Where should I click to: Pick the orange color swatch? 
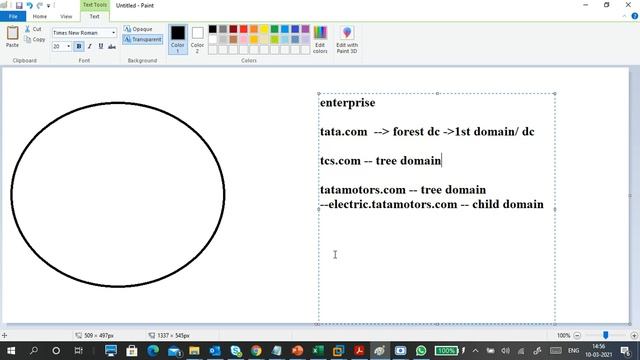click(254, 29)
